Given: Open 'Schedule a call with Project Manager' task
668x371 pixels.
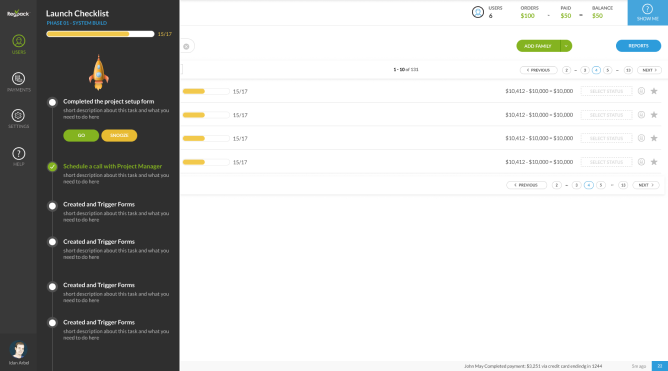Looking at the screenshot, I should tap(112, 166).
